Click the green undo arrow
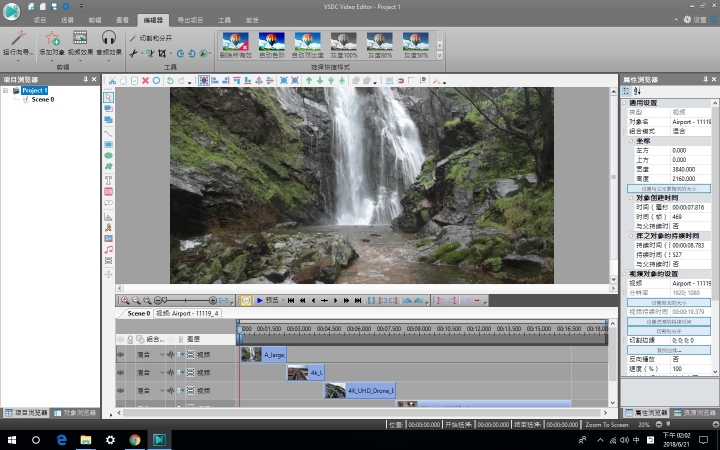This screenshot has height=450, width=720. click(x=170, y=81)
